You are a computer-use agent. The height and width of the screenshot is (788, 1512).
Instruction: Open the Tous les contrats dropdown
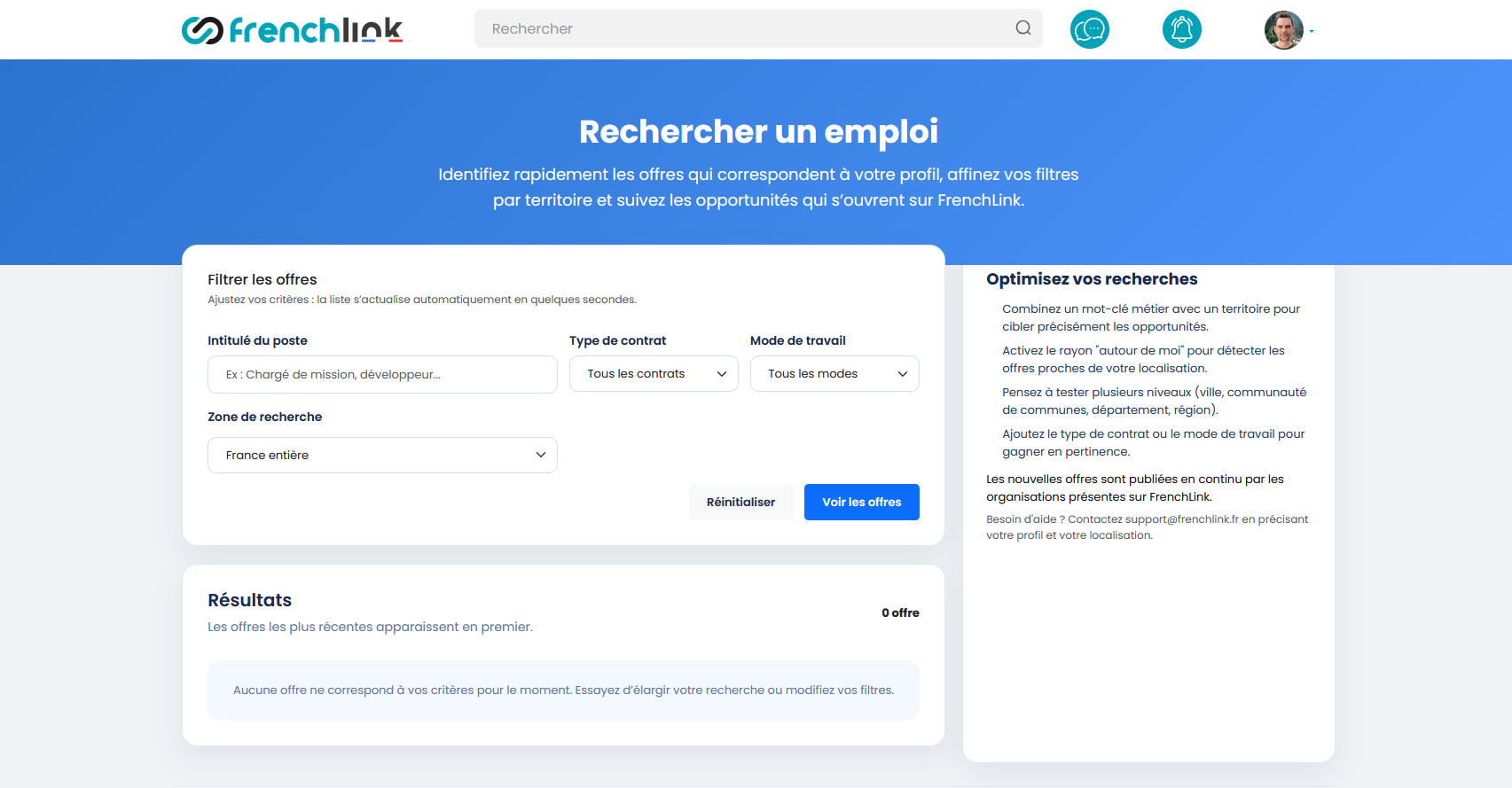coord(654,374)
